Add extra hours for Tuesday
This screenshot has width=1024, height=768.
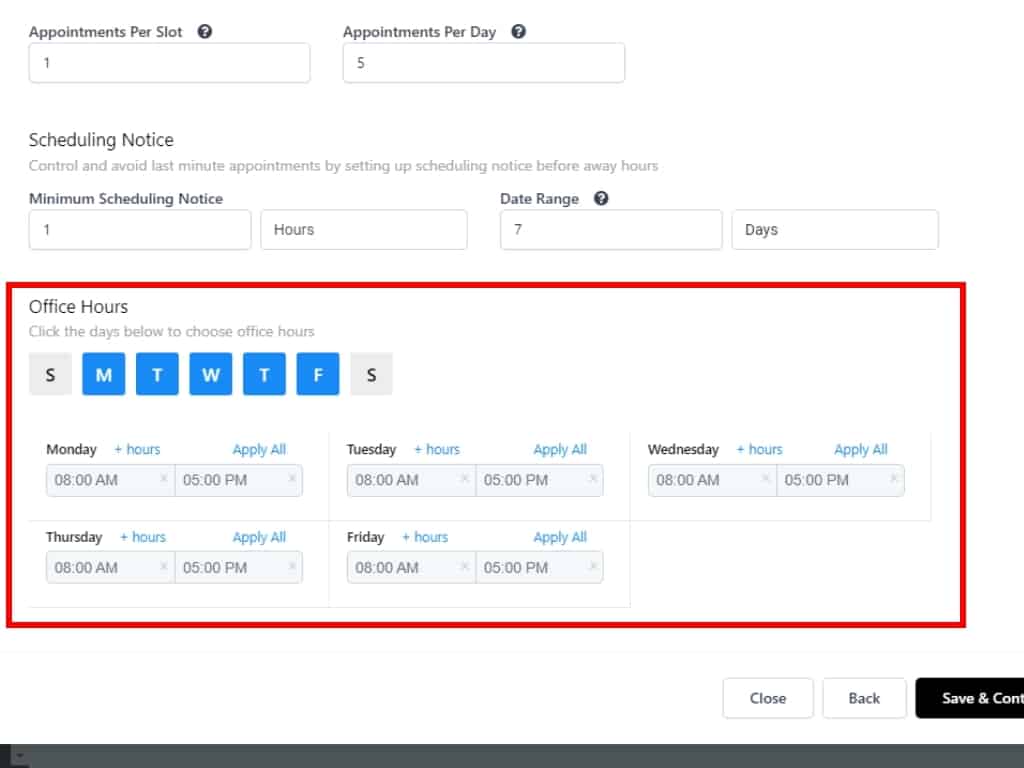[437, 450]
